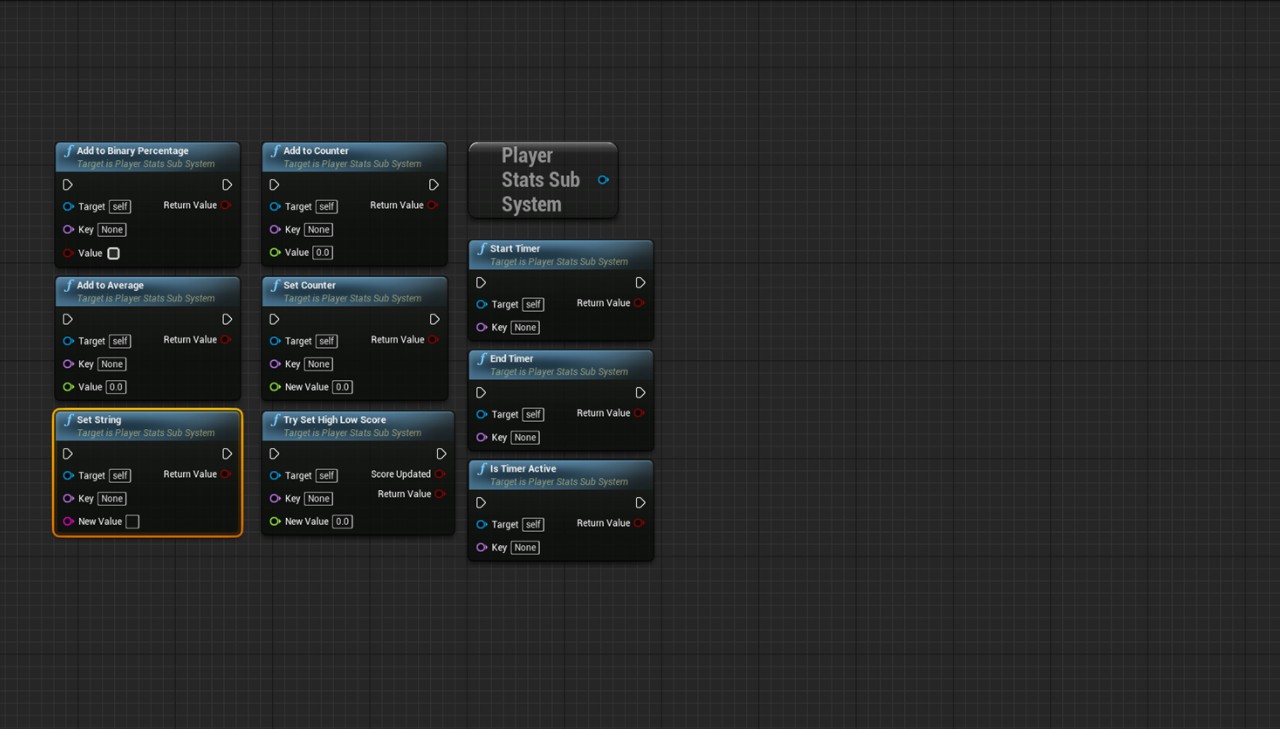Click the Key None field in End Timer
This screenshot has width=1280, height=729.
coord(525,437)
